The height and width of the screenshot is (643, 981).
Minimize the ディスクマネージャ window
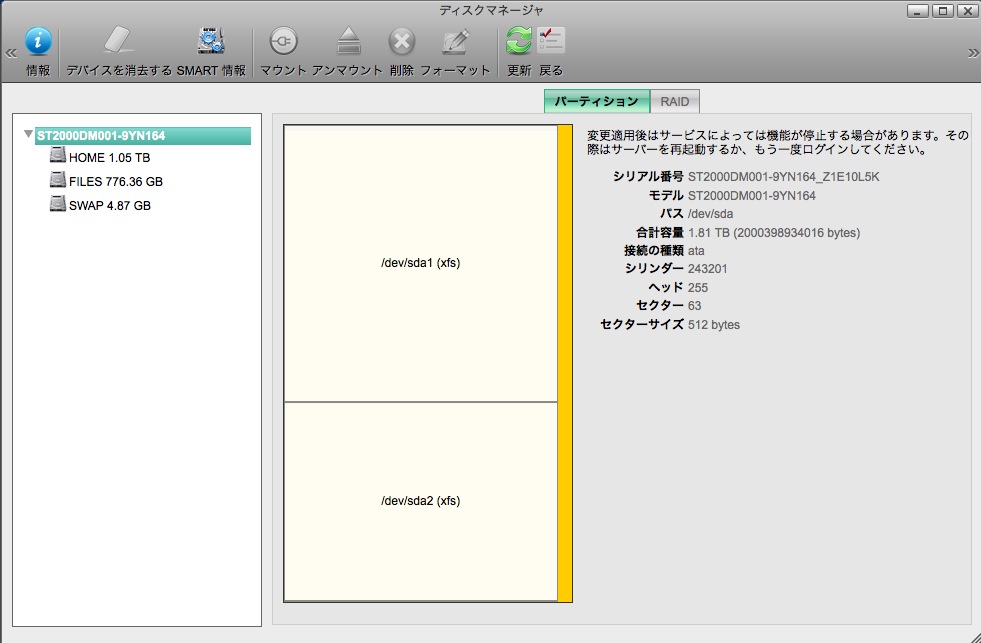pos(918,11)
